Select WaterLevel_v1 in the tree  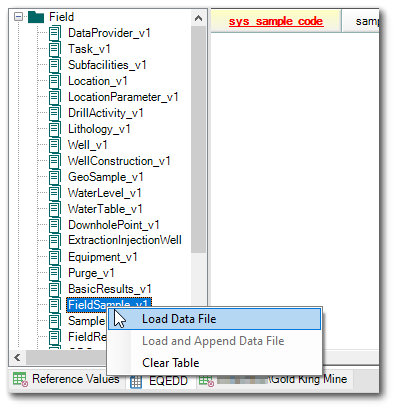point(105,193)
